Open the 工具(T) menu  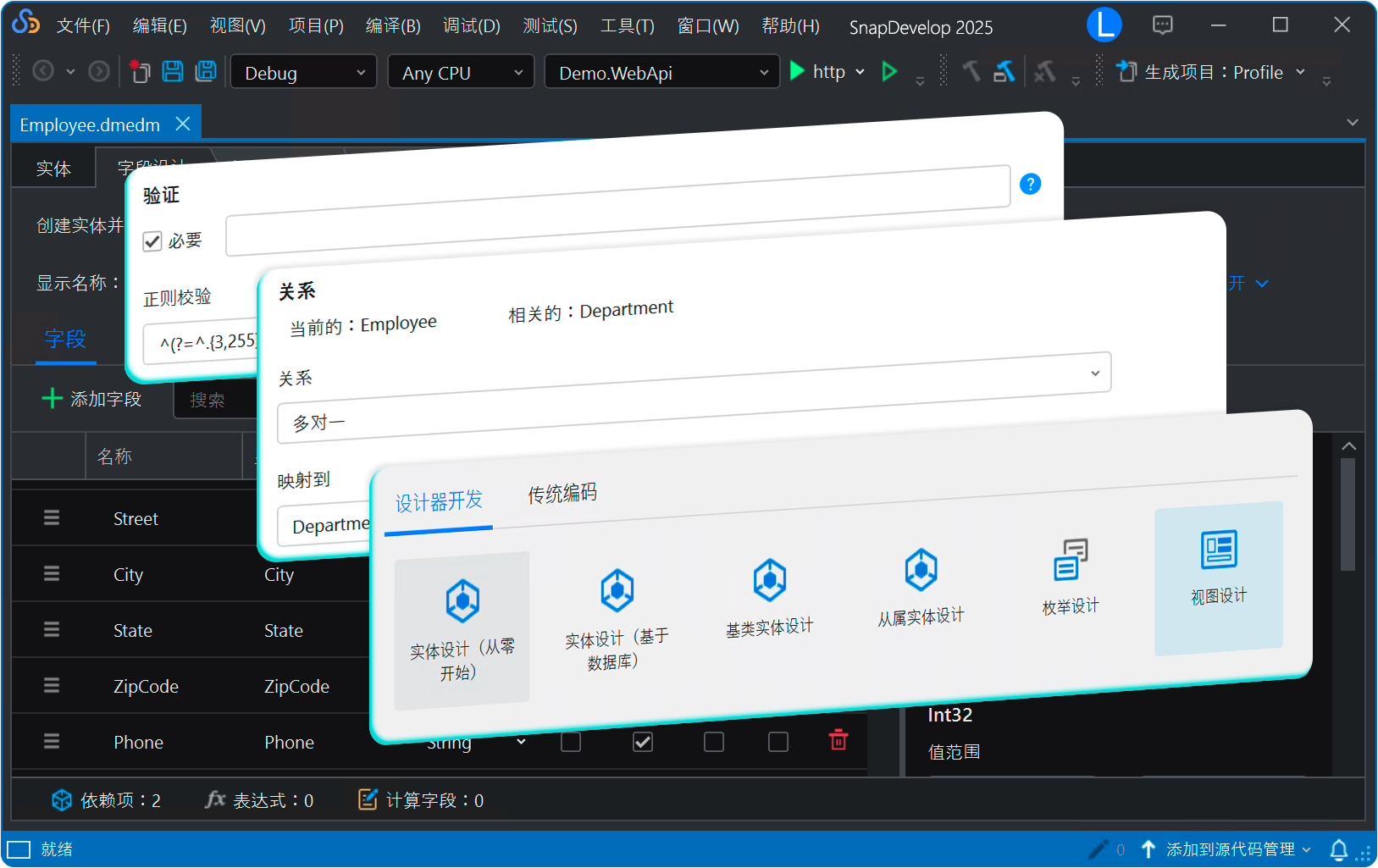[627, 25]
